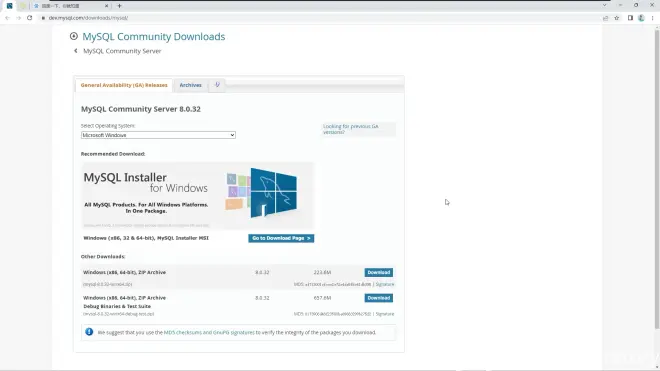Toggle the browser side panel icon
The width and height of the screenshot is (660, 371).
click(630, 18)
